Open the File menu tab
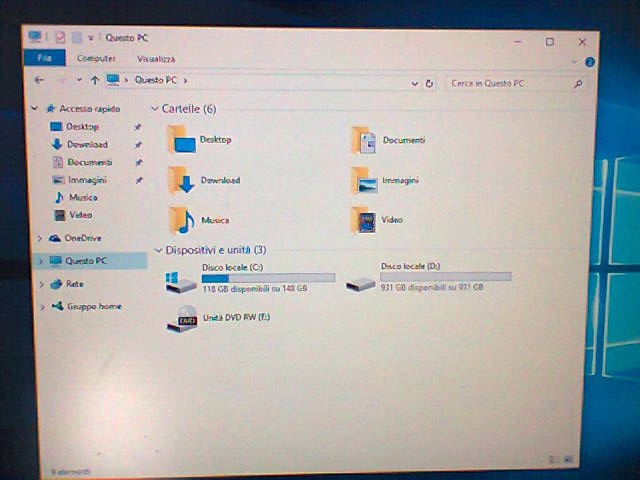The width and height of the screenshot is (640, 480). tap(44, 59)
